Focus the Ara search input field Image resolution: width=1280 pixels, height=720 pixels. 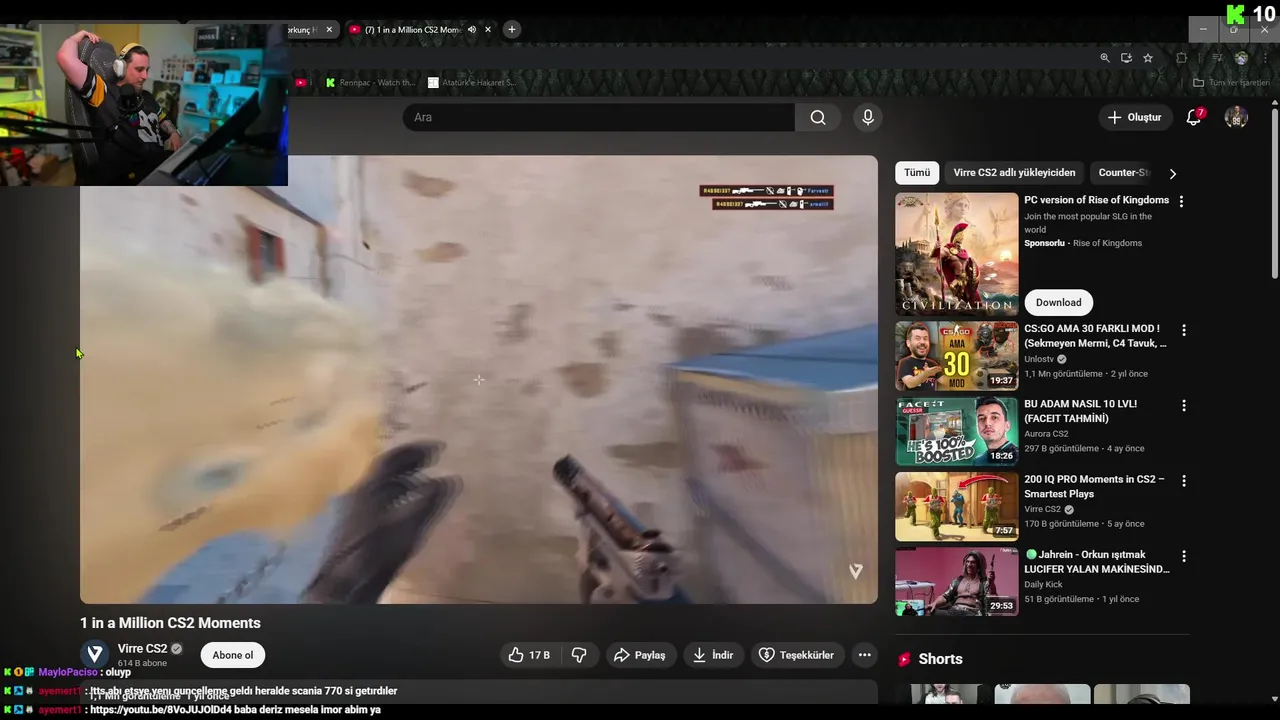point(599,117)
